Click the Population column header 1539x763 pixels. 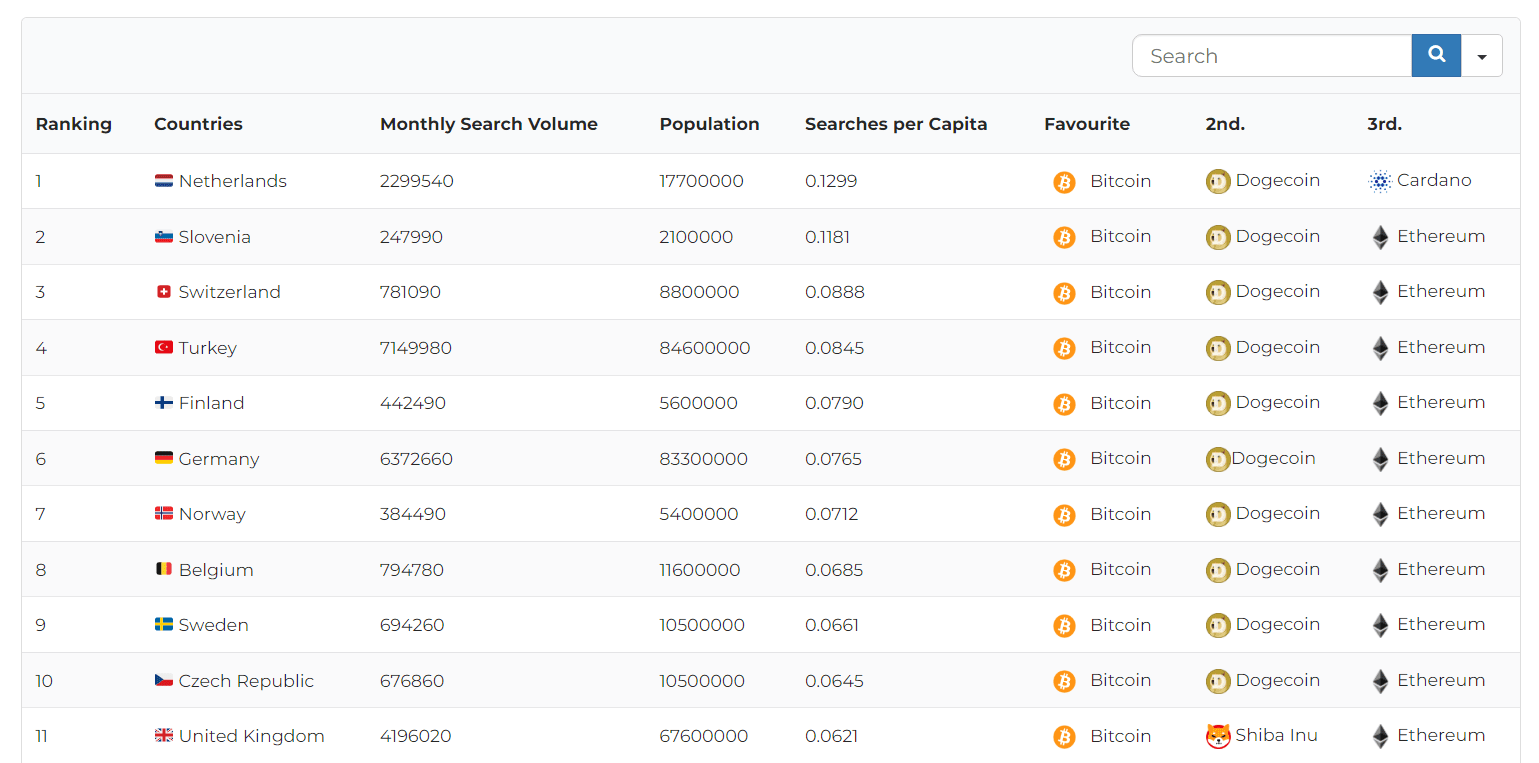tap(709, 124)
